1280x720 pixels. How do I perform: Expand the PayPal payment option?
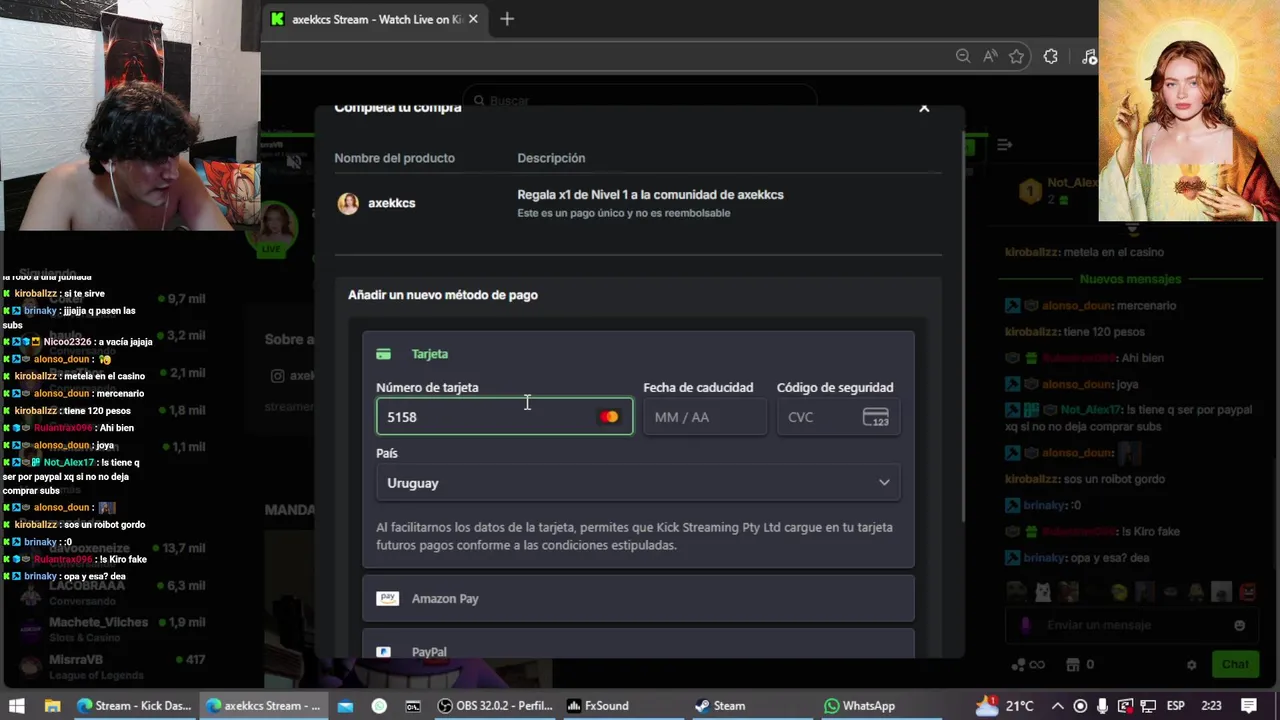[638, 644]
